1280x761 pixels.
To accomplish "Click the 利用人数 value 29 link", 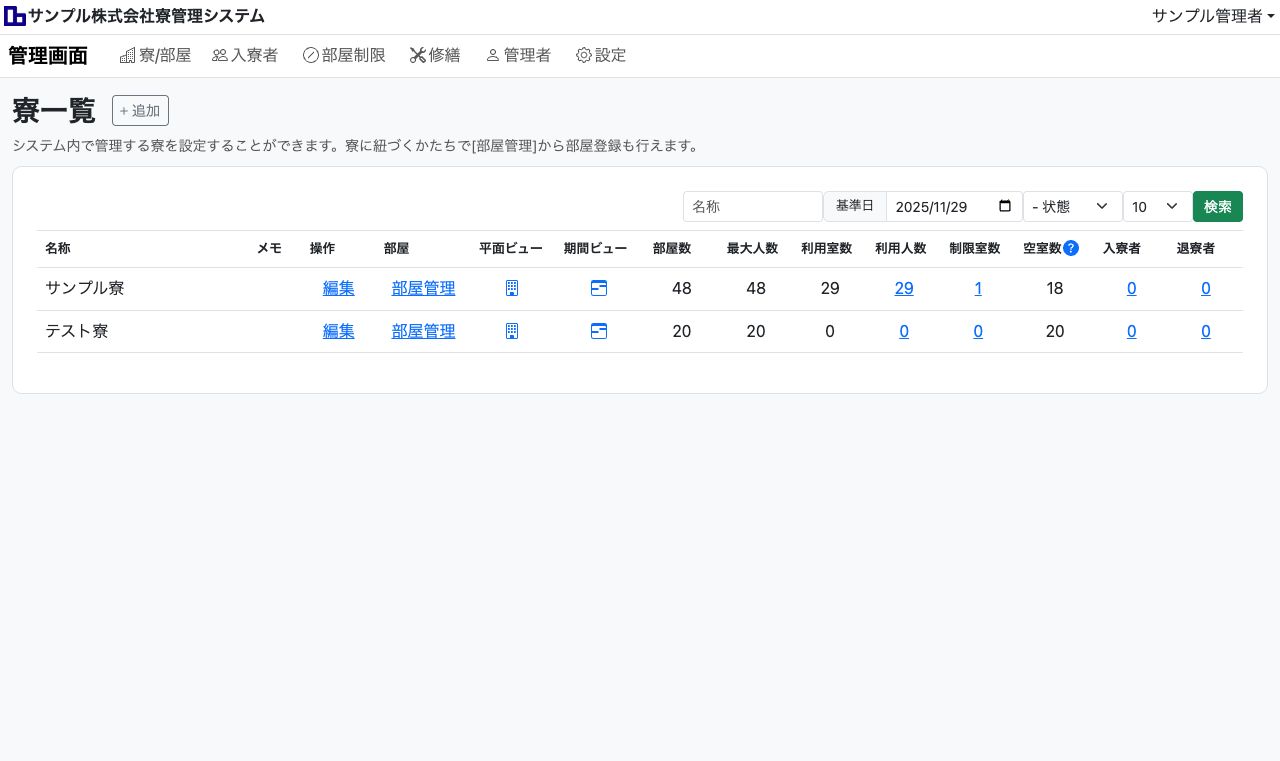I will 904,288.
